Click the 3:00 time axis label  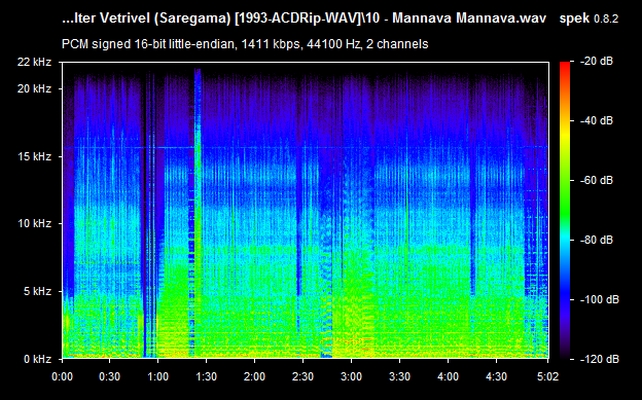(x=351, y=376)
